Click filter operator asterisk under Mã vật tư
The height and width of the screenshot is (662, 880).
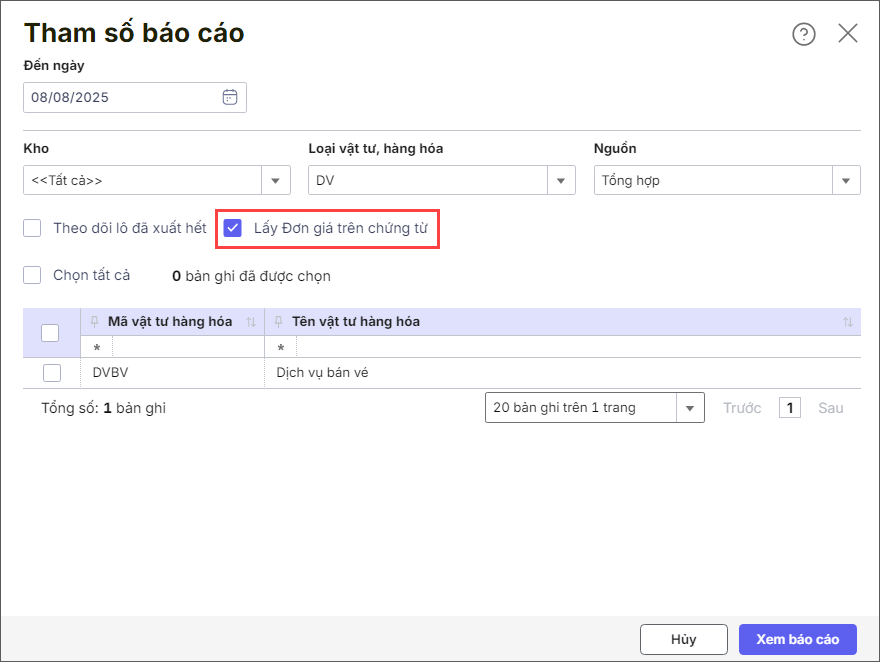coord(97,348)
